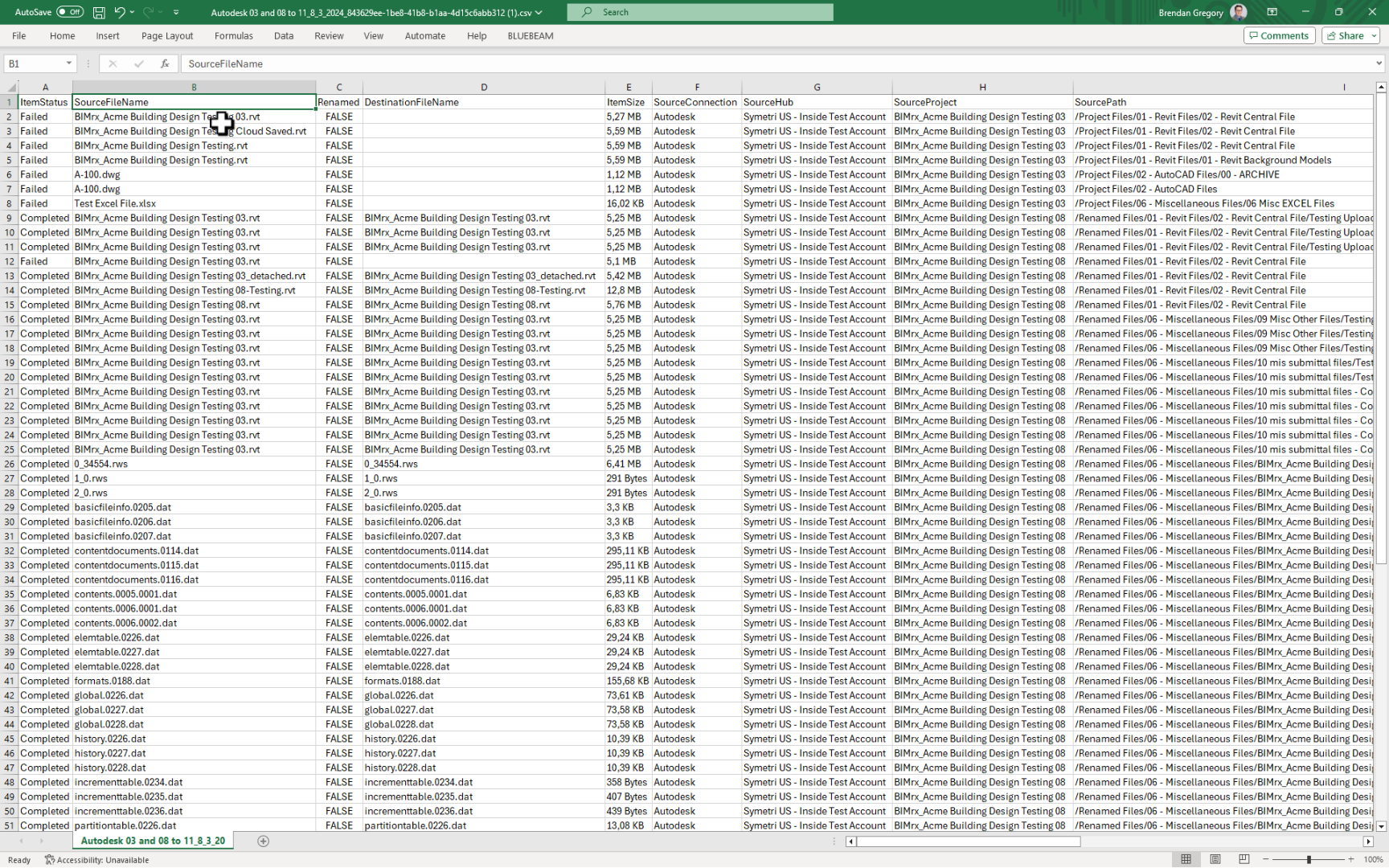Click the vertical scrollbar down arrow
The height and width of the screenshot is (868, 1389).
click(x=1381, y=825)
